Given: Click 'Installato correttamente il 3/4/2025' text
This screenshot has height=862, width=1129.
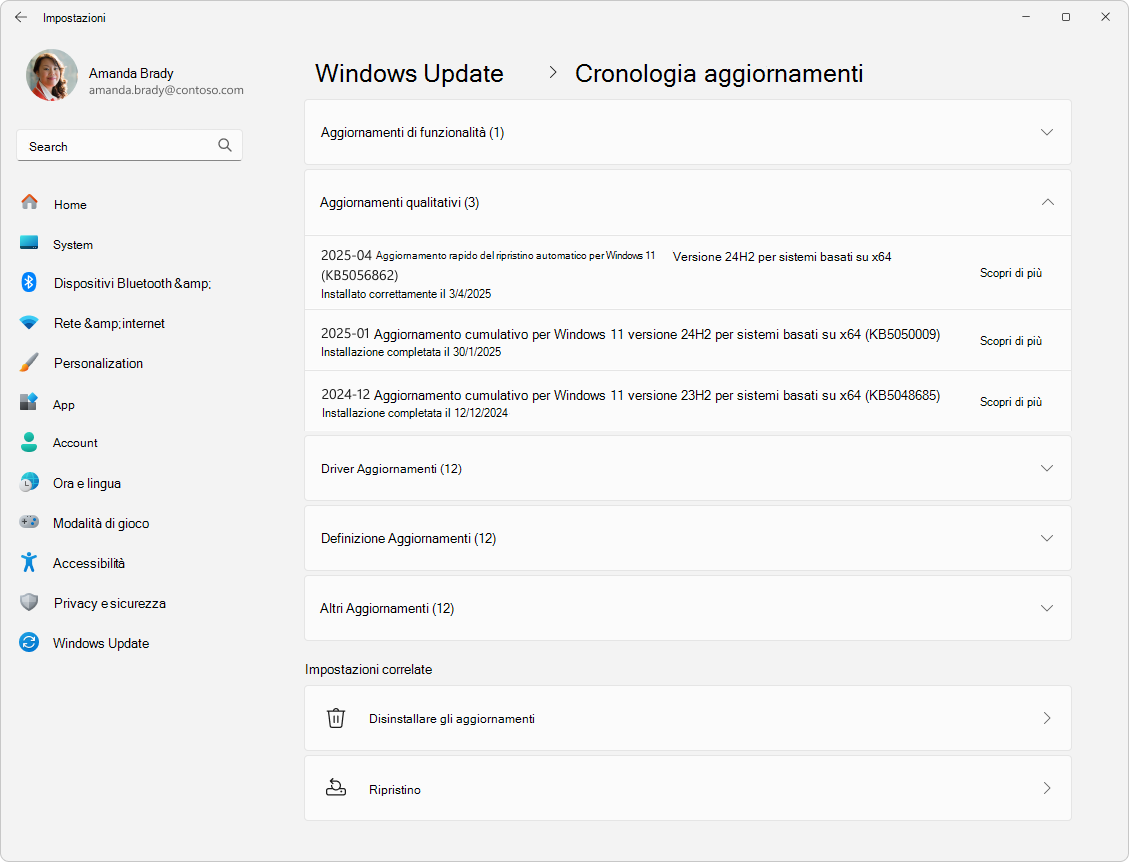Looking at the screenshot, I should tap(406, 294).
